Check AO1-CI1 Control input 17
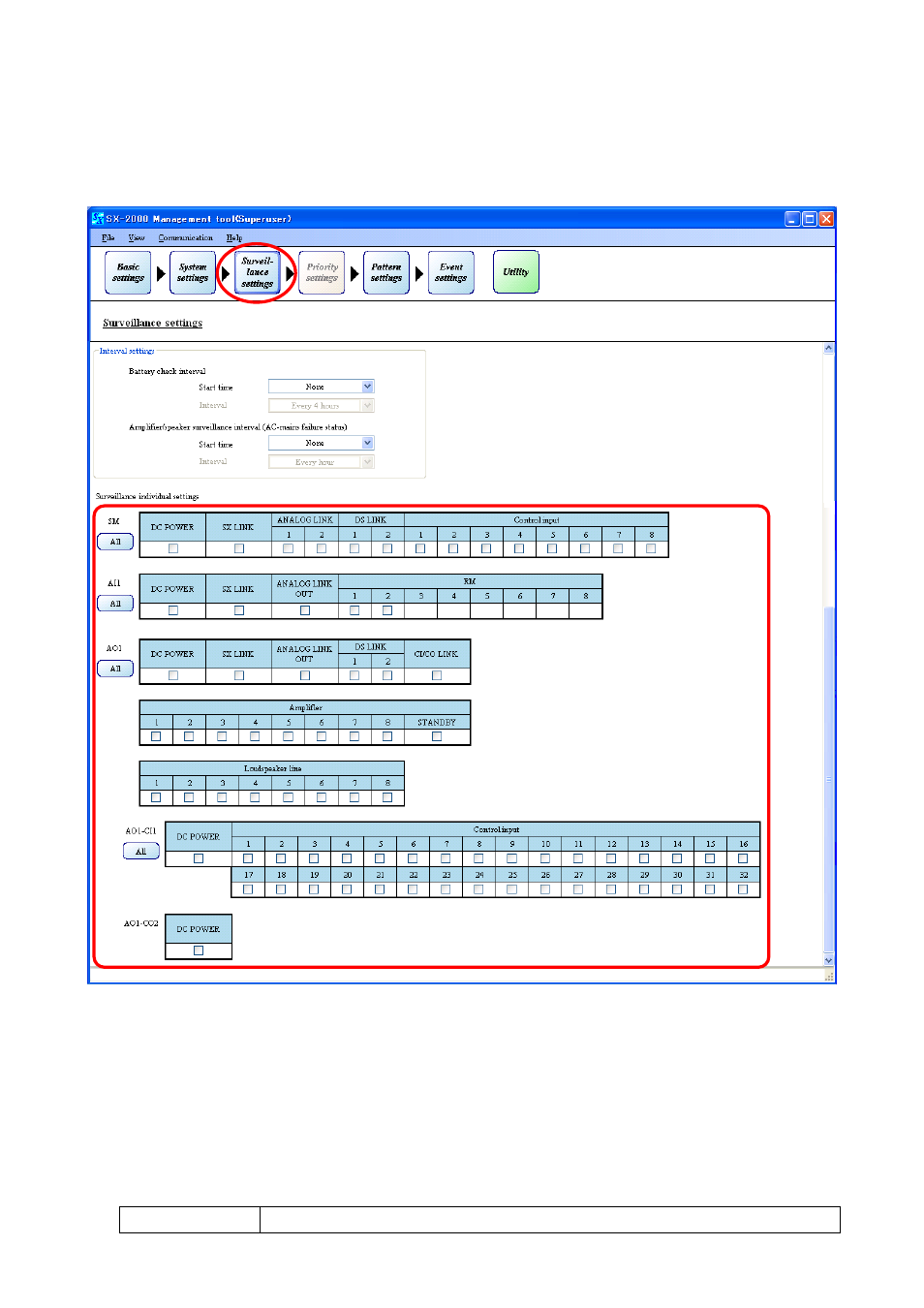The height and width of the screenshot is (1308, 924). coord(248,889)
